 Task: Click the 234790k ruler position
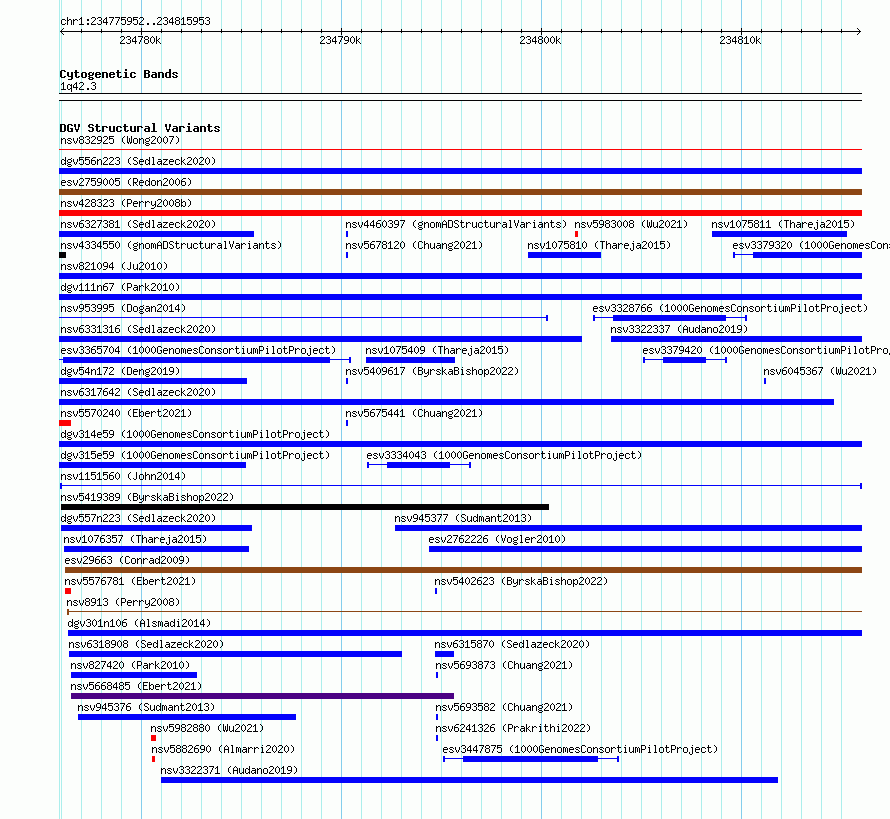tap(340, 40)
